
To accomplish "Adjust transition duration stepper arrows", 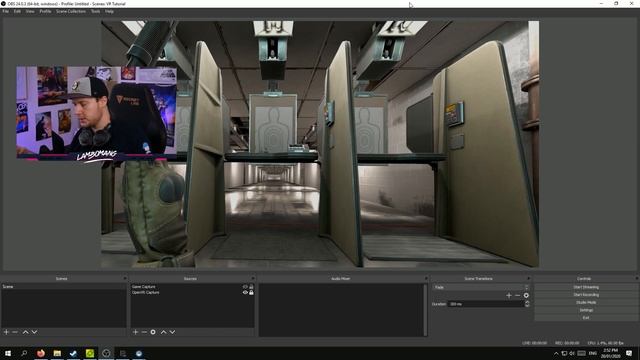I will [527, 304].
